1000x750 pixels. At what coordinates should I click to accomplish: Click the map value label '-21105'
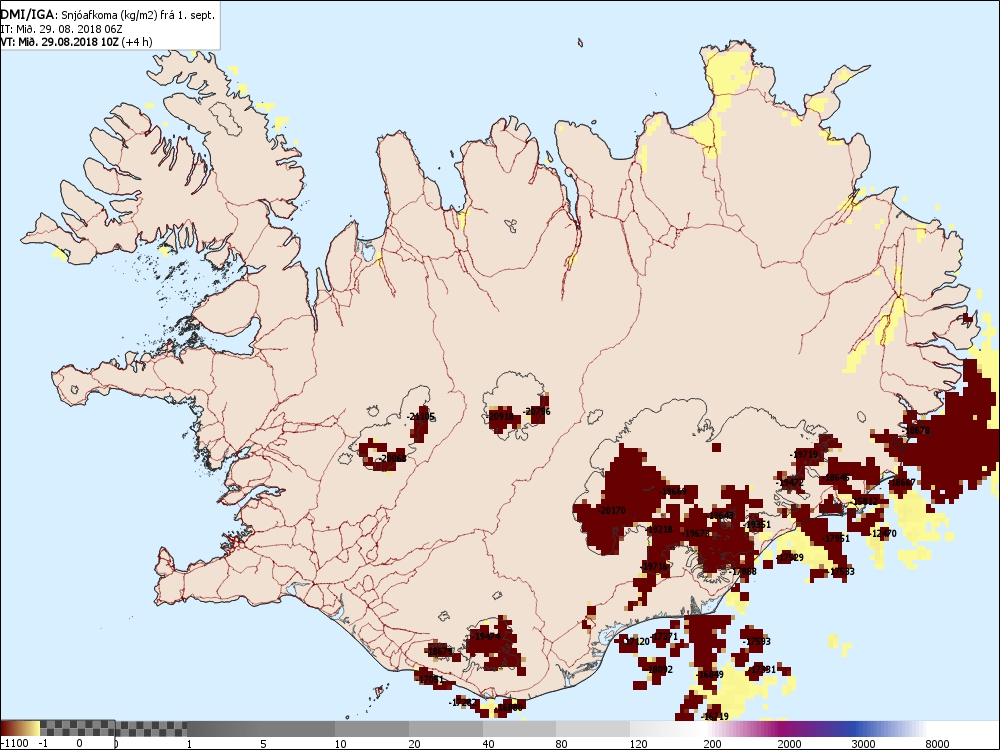421,416
